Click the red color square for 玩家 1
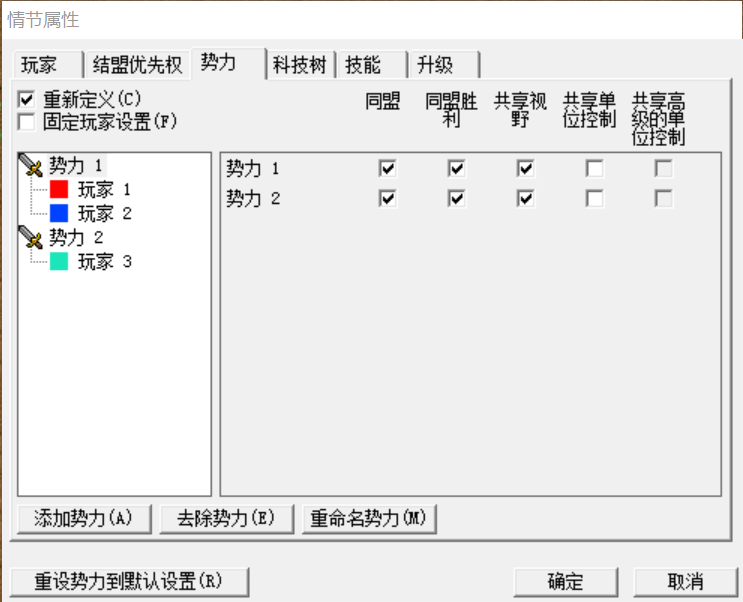Viewport: 743px width, 602px height. (x=59, y=189)
